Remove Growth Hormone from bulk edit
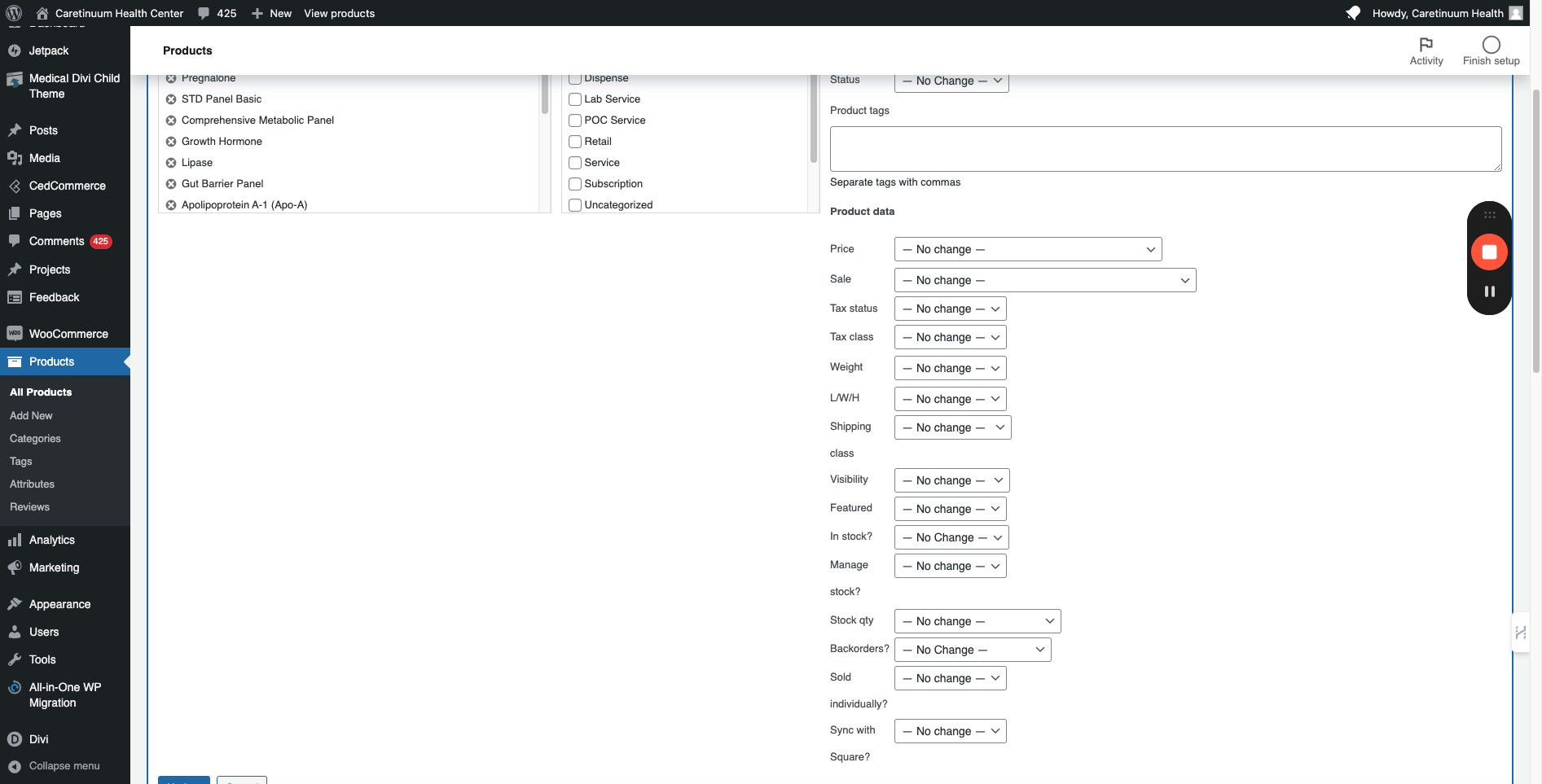 (171, 142)
